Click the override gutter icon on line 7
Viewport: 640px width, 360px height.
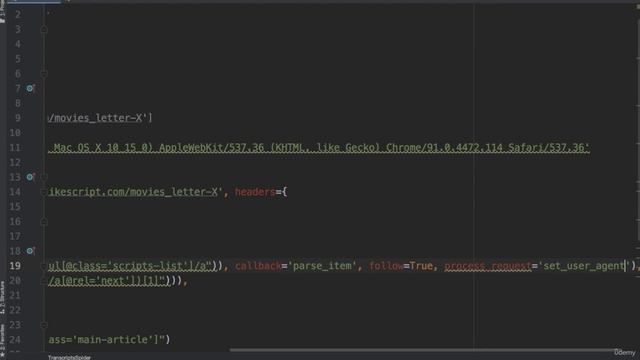pyautogui.click(x=30, y=88)
